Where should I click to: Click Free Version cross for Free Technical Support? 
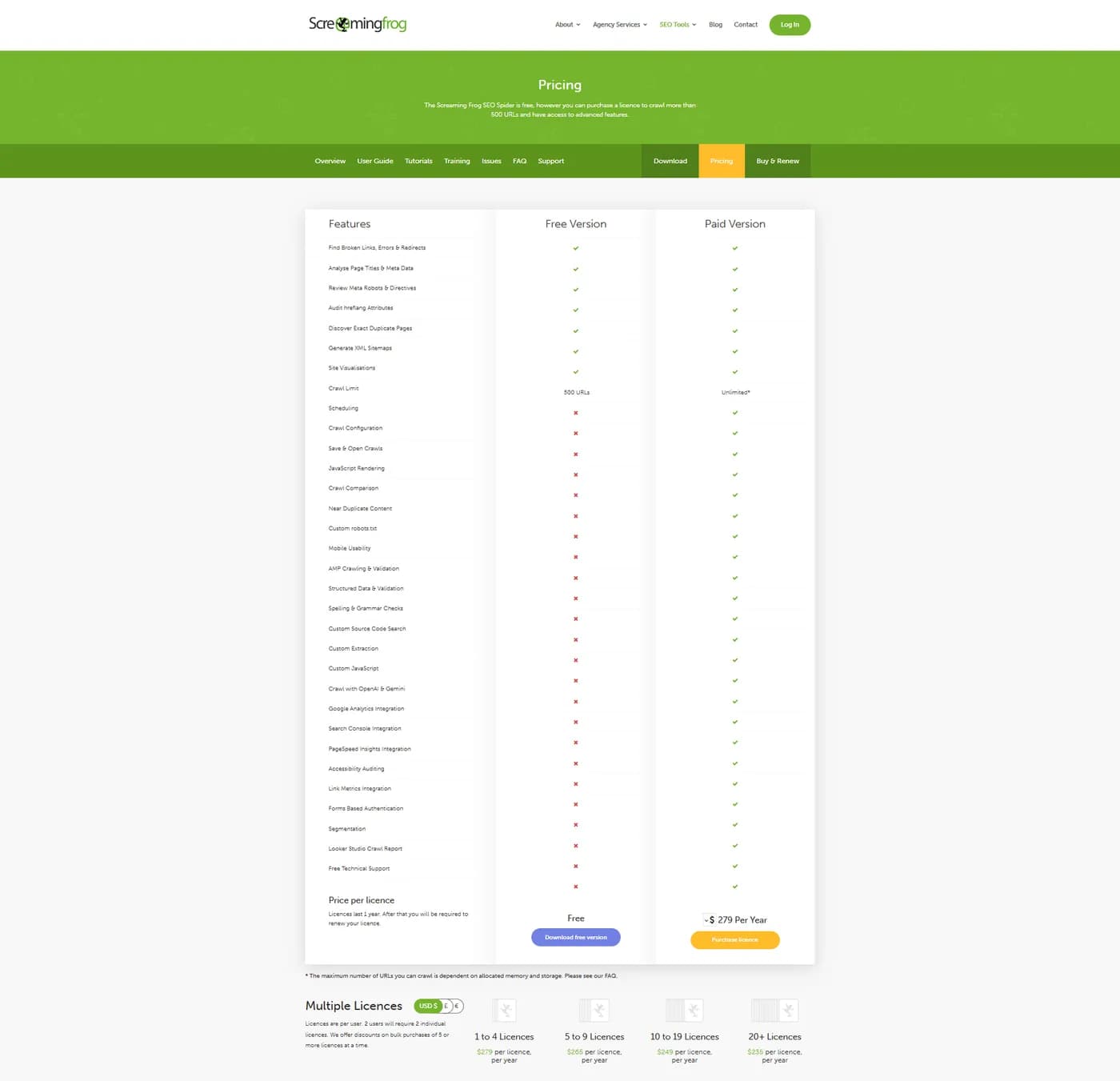tap(576, 887)
